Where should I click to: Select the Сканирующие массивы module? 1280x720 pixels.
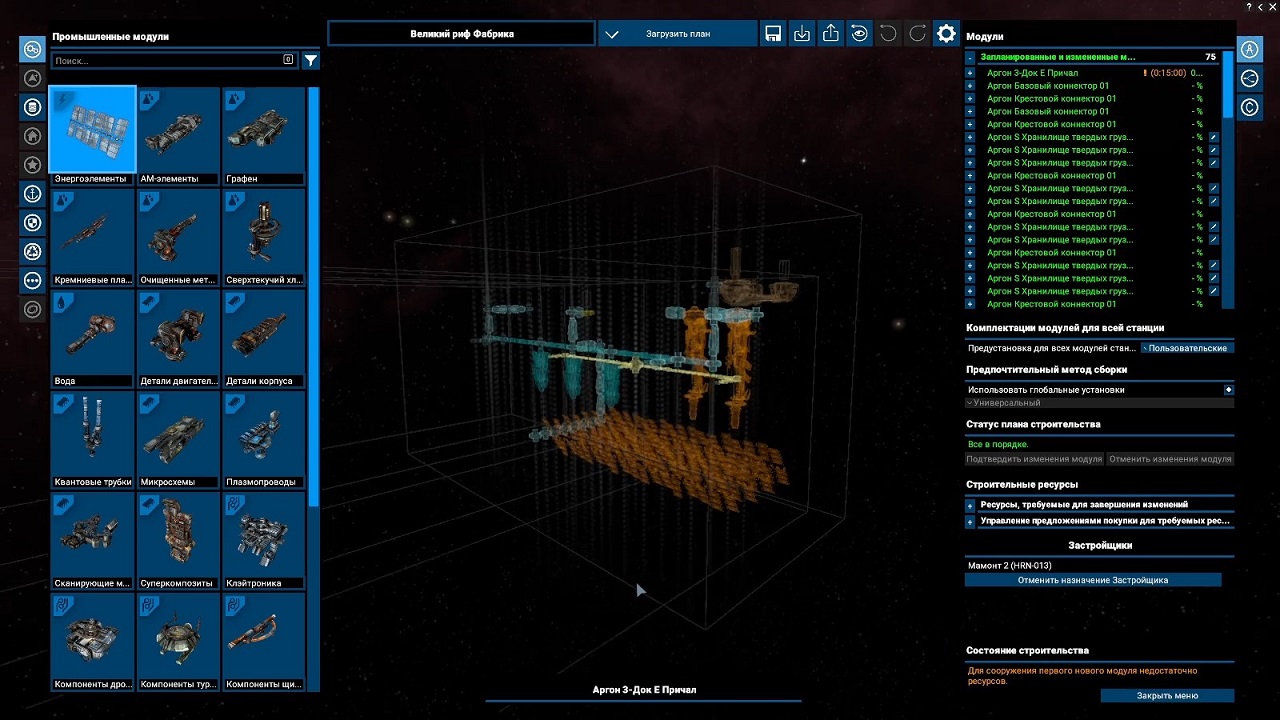point(93,540)
